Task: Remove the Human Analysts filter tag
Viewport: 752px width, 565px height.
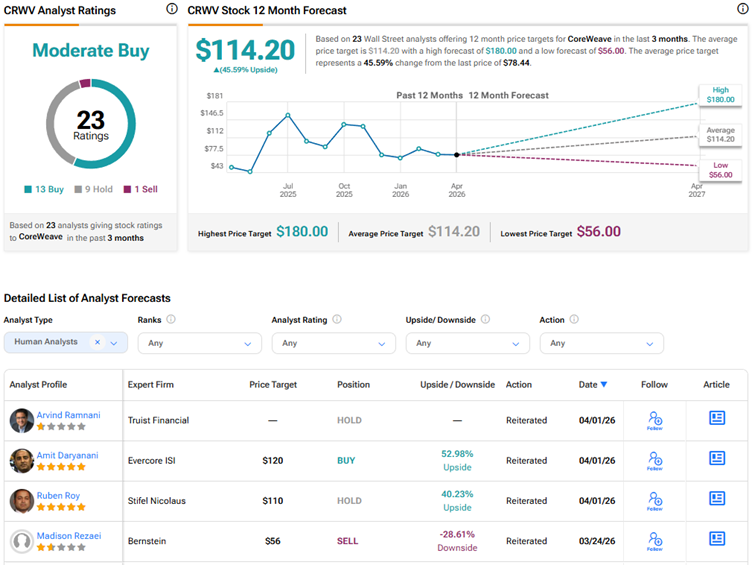Action: click(98, 342)
